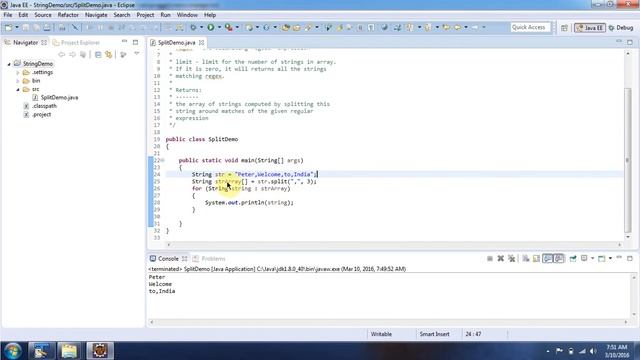Click Terminate in the Console toolbar
Image resolution: width=640 pixels, height=360 pixels.
pyautogui.click(x=490, y=258)
